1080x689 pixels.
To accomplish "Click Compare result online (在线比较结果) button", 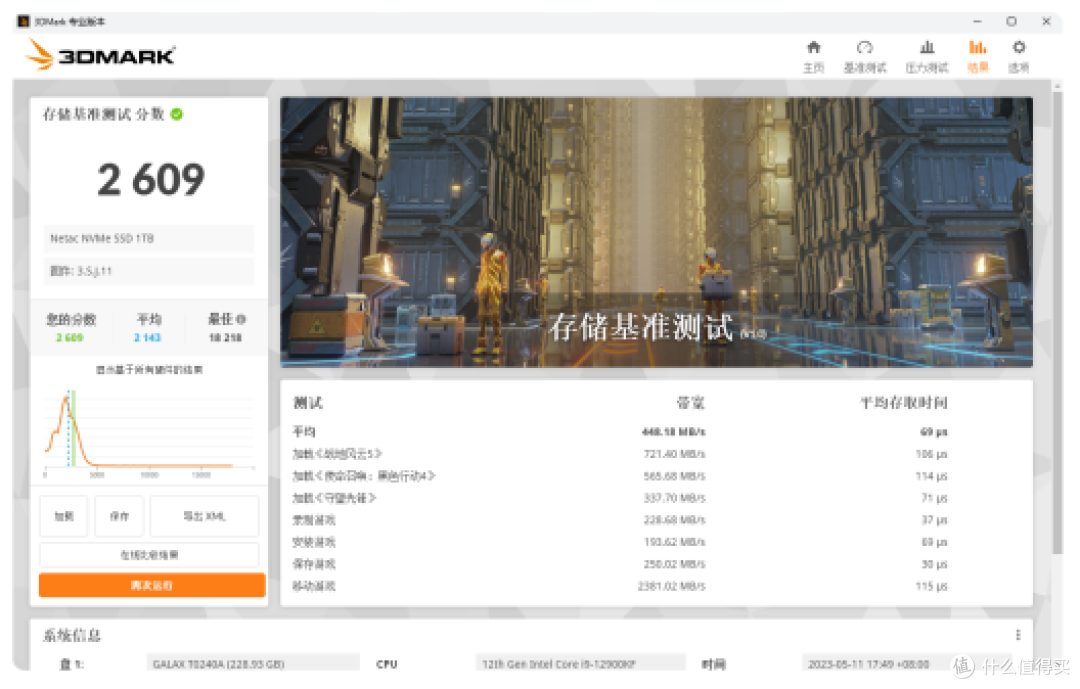I will coord(149,555).
